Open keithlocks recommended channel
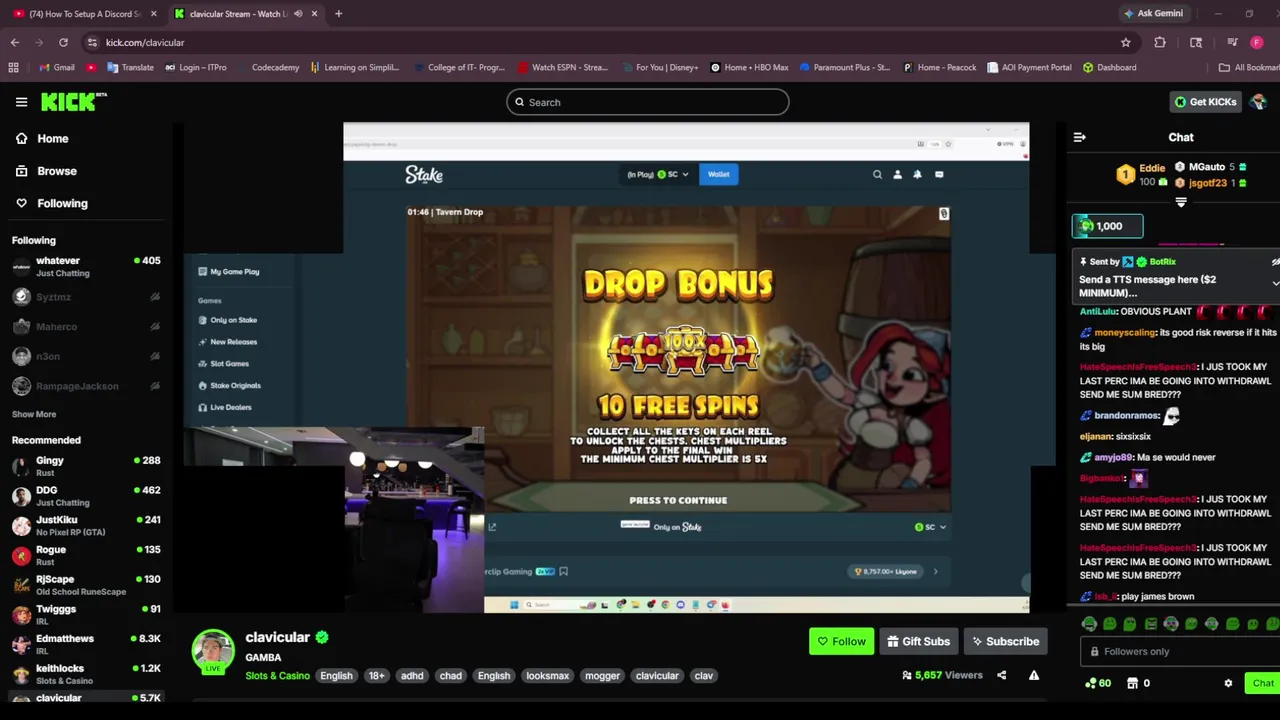This screenshot has width=1280, height=720. [85, 673]
